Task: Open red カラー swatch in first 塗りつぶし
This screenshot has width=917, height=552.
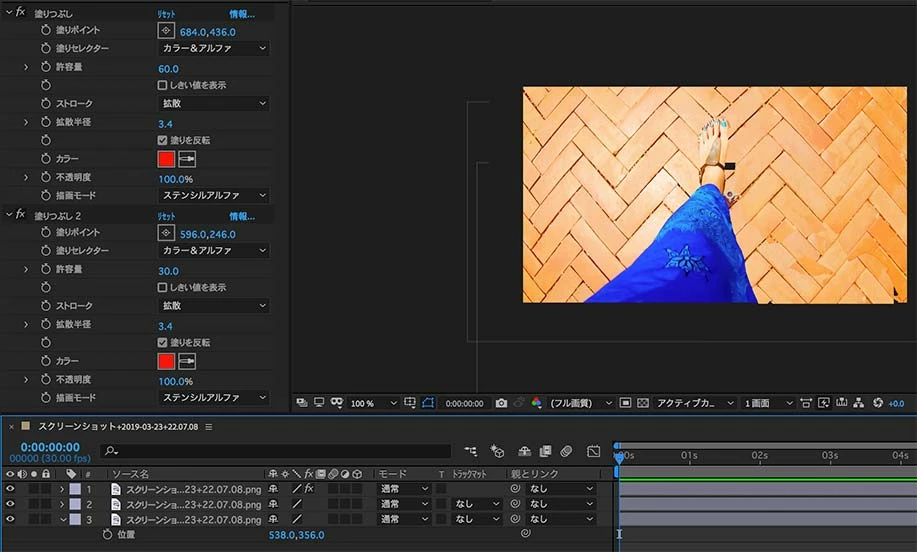Action: pyautogui.click(x=166, y=158)
